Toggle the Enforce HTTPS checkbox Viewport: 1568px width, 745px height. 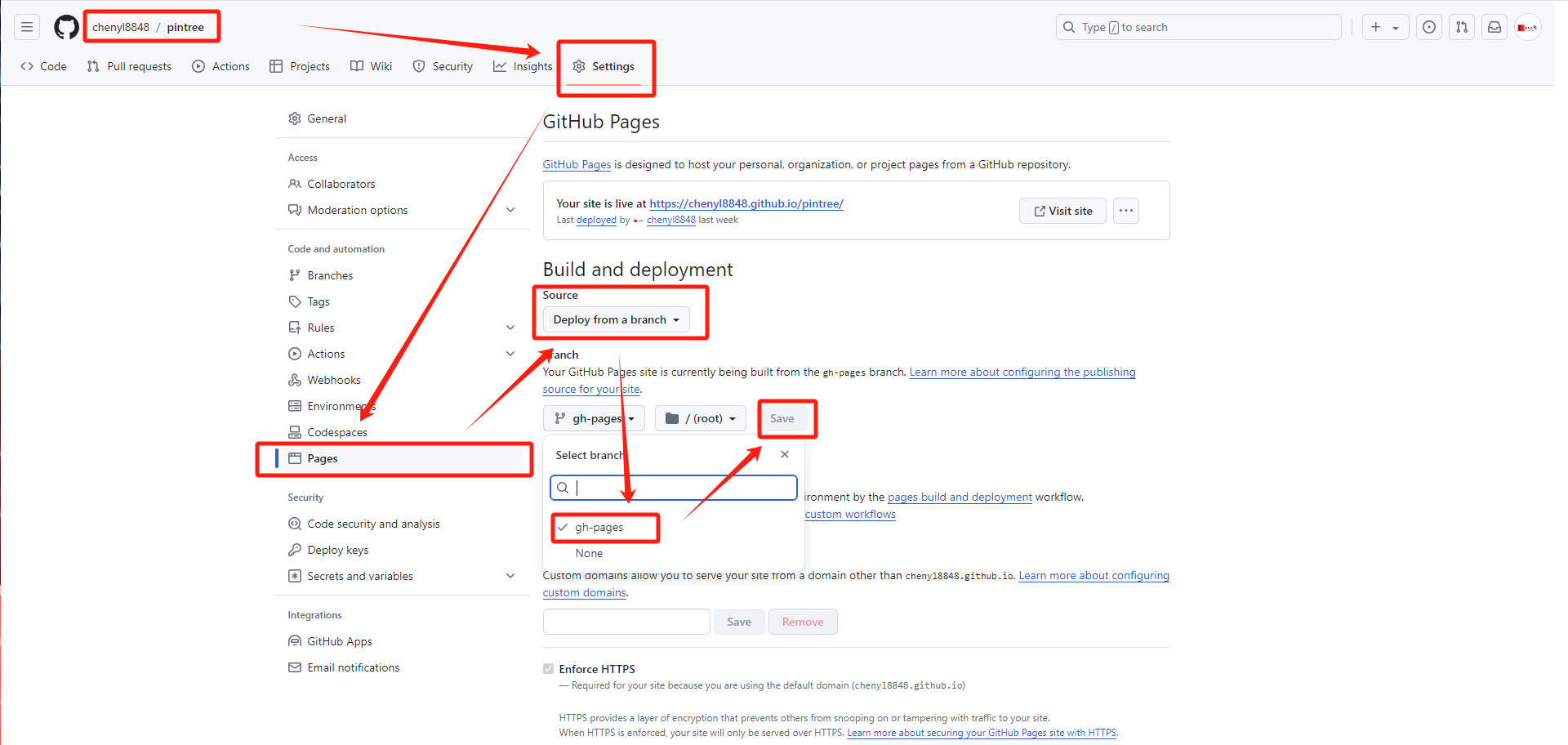click(x=548, y=669)
